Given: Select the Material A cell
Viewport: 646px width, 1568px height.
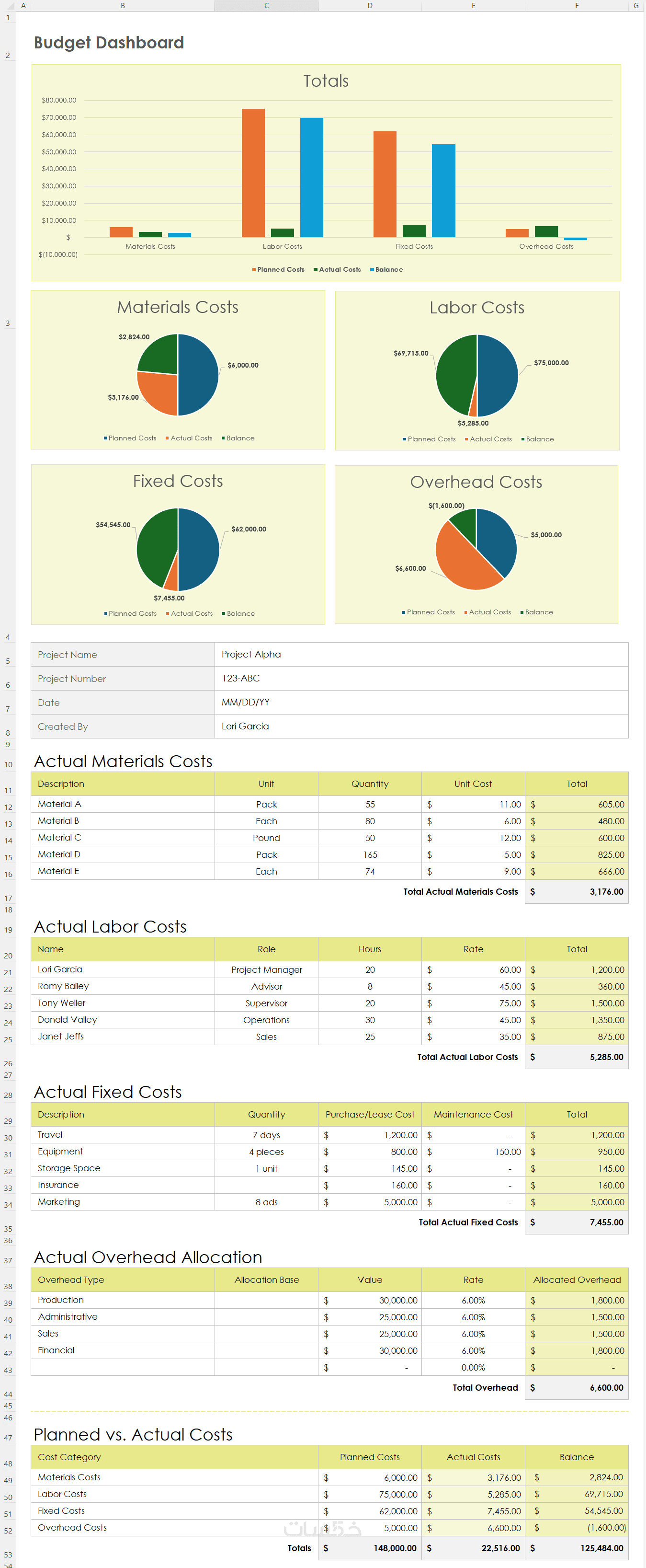Looking at the screenshot, I should click(123, 804).
